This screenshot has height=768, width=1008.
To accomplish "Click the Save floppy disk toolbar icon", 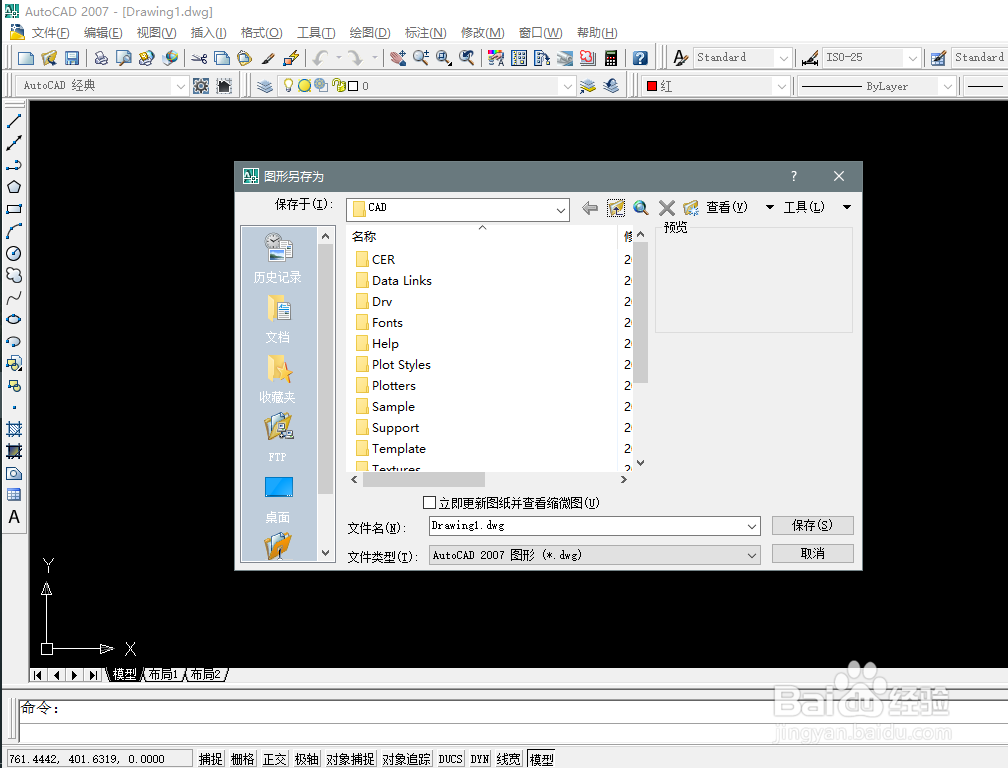I will click(72, 58).
